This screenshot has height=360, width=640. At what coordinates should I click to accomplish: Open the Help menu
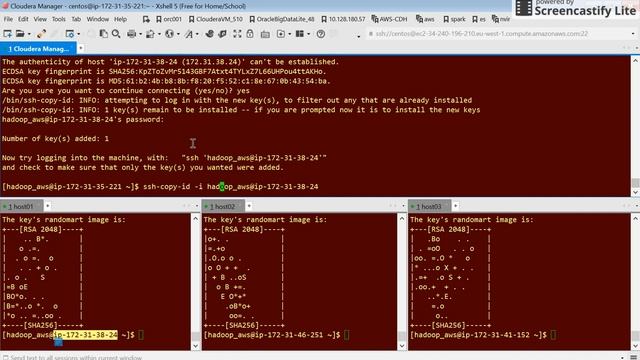(x=120, y=19)
